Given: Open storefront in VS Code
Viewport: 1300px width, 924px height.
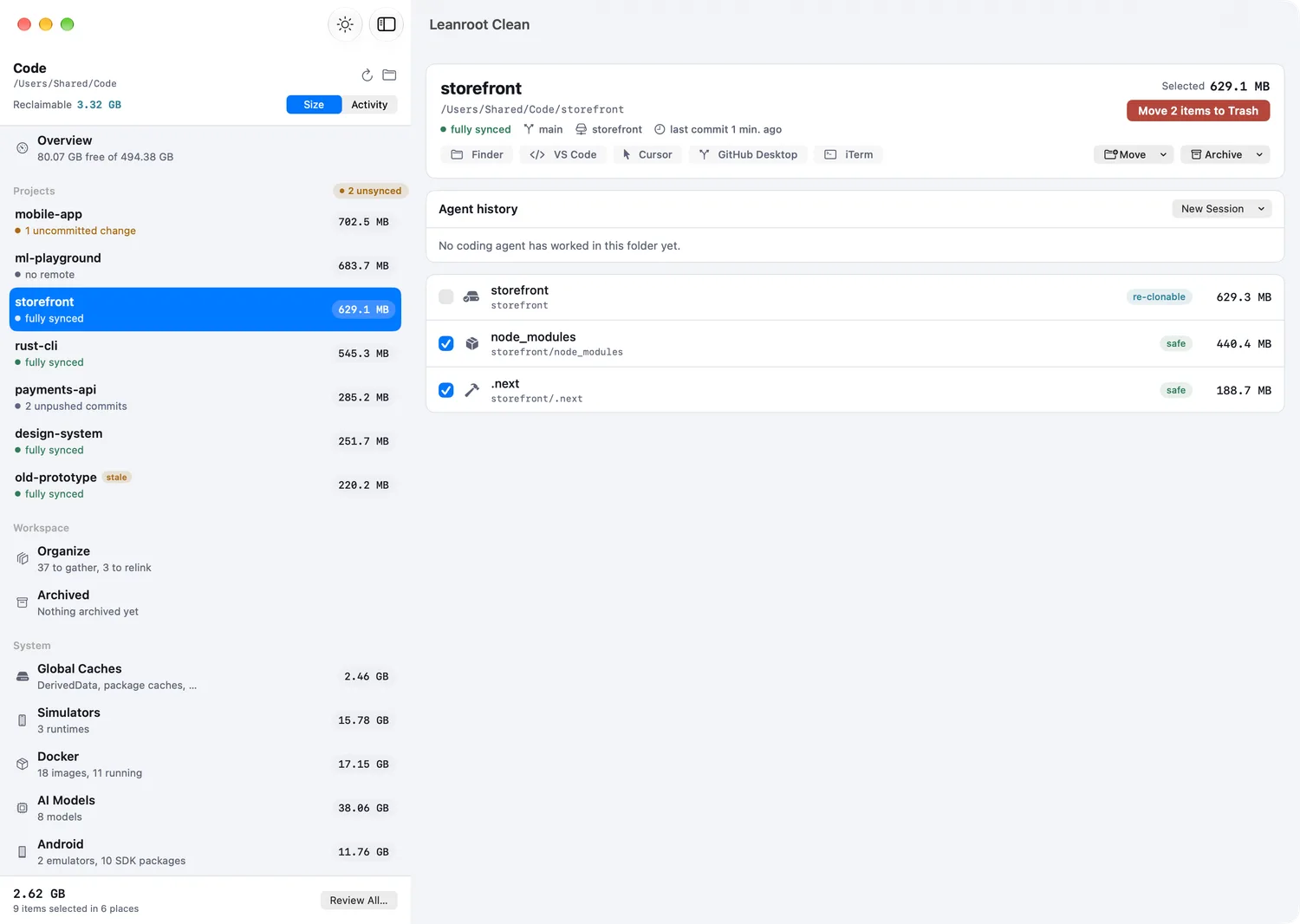Looking at the screenshot, I should tap(562, 154).
